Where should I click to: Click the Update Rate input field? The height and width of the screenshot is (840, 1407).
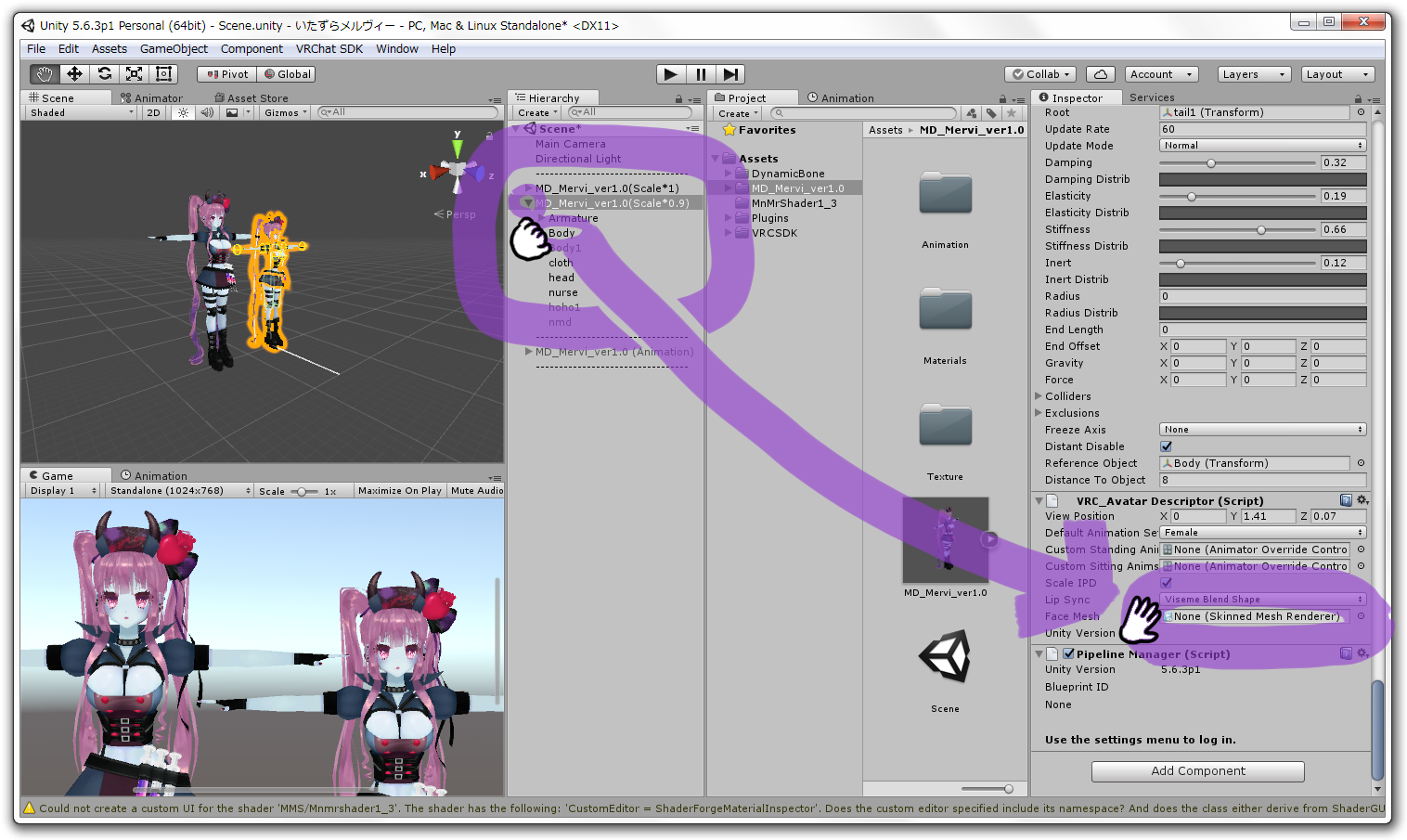pyautogui.click(x=1263, y=129)
